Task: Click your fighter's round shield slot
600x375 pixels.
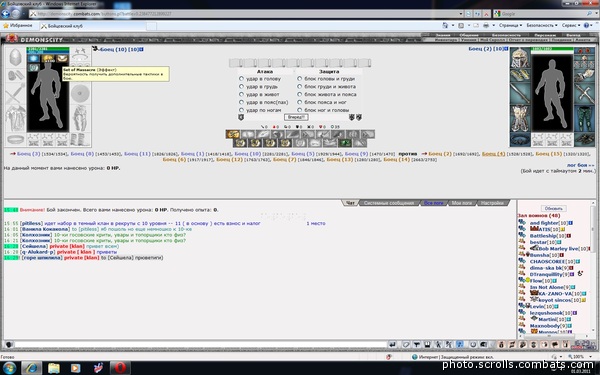Action: point(80,93)
